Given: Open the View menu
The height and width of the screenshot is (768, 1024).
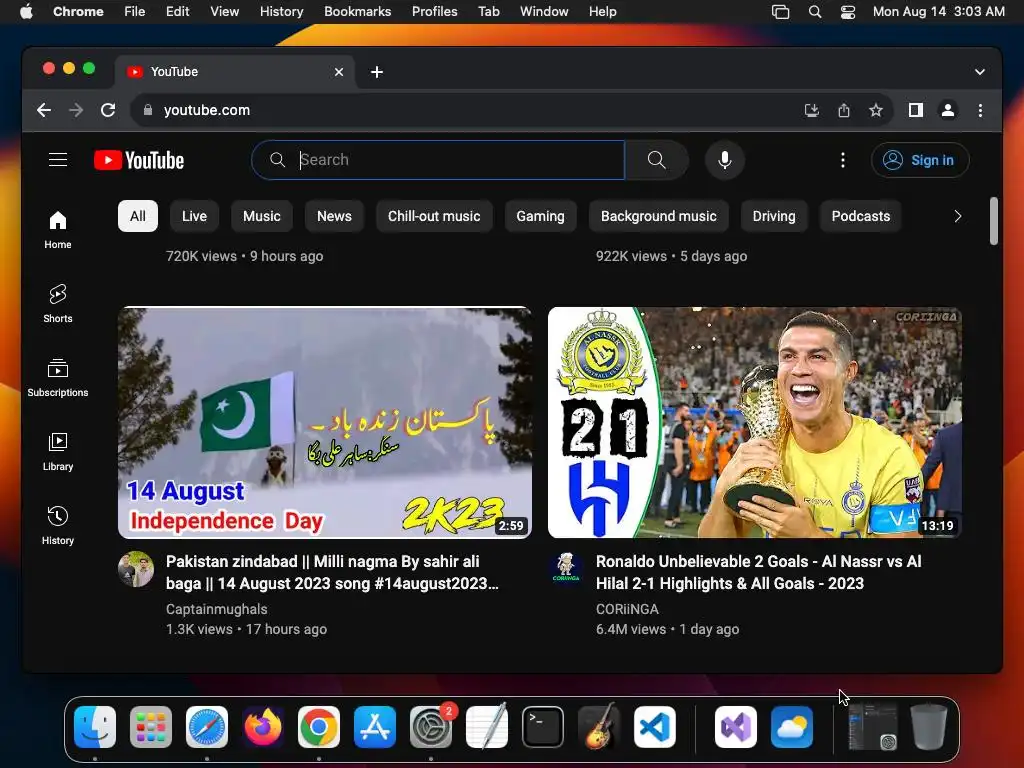Looking at the screenshot, I should [x=225, y=12].
